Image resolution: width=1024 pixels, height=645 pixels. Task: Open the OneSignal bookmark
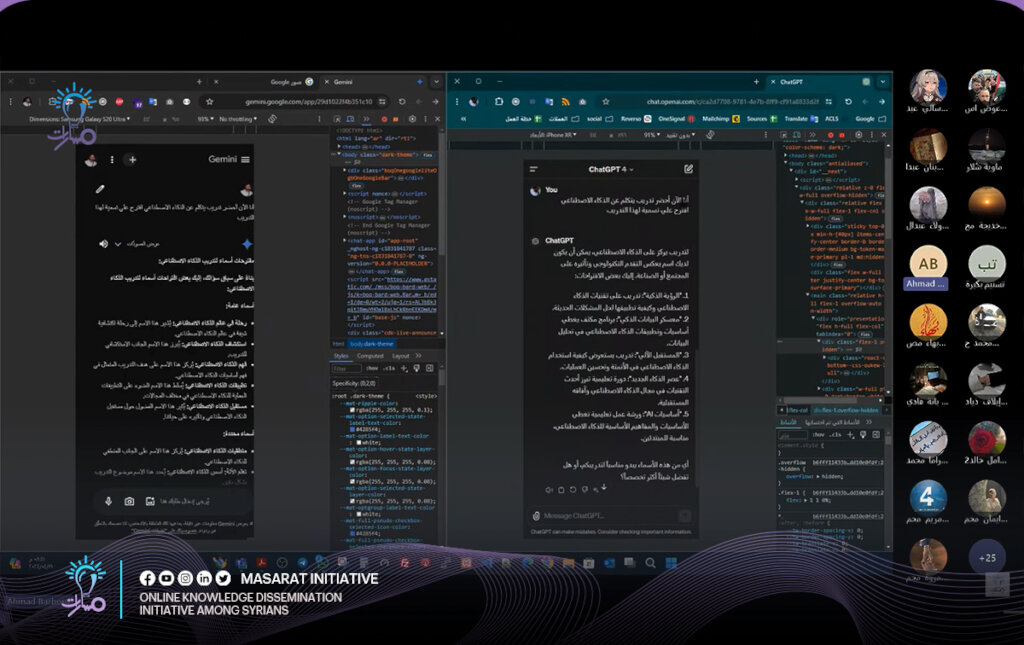coord(676,119)
